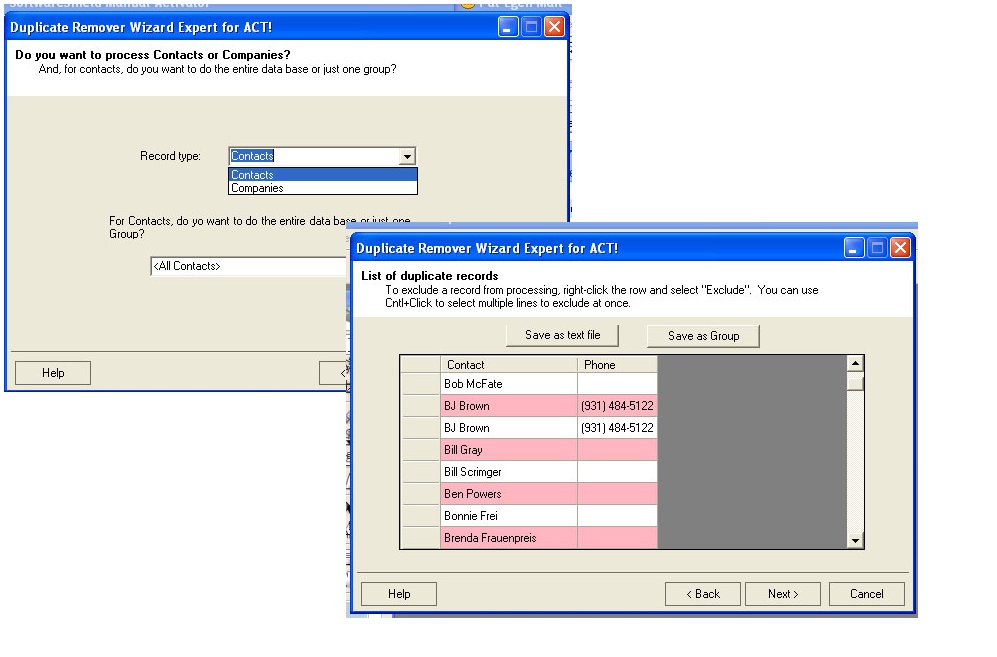Open the Record type dropdown arrow
The width and height of the screenshot is (997, 657).
408,156
